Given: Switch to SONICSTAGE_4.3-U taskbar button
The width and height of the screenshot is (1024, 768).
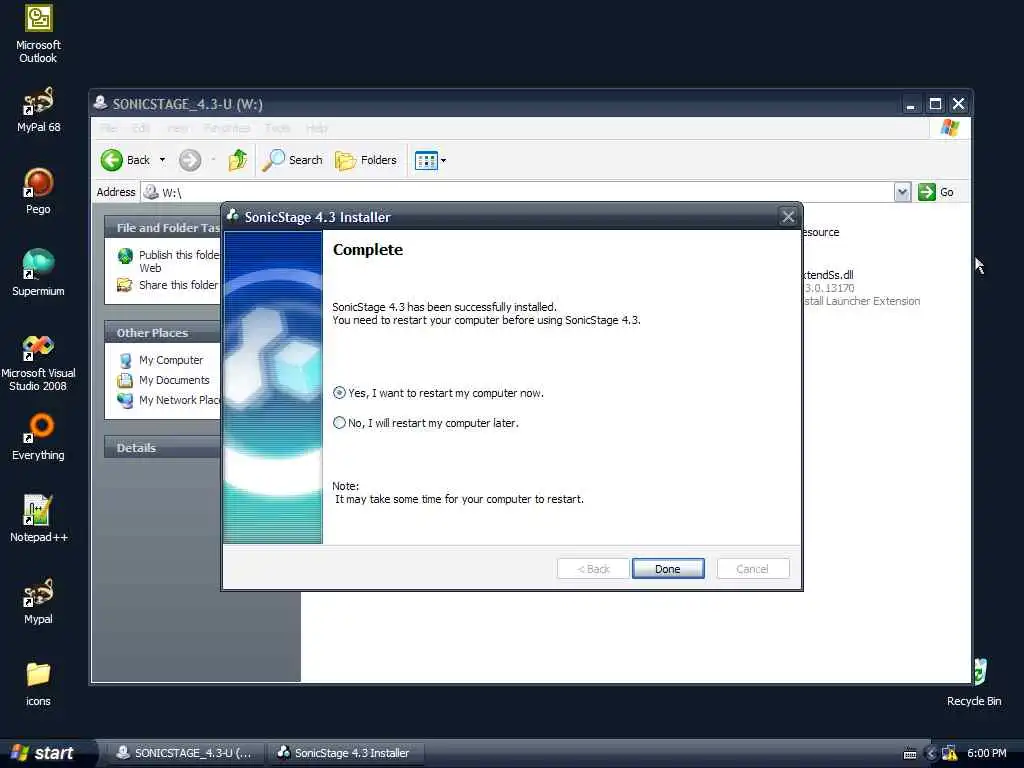Looking at the screenshot, I should [x=185, y=753].
